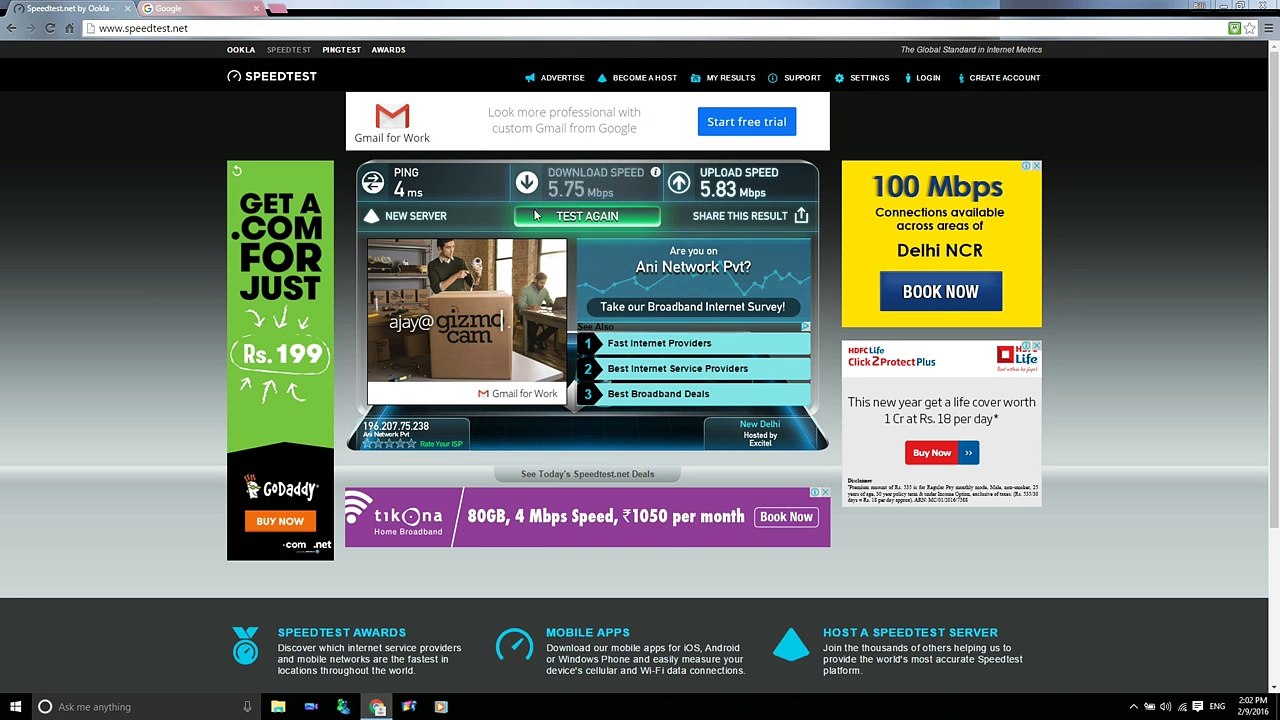The height and width of the screenshot is (720, 1280).
Task: Click Take our Broadband Internet Survey
Action: tap(693, 307)
